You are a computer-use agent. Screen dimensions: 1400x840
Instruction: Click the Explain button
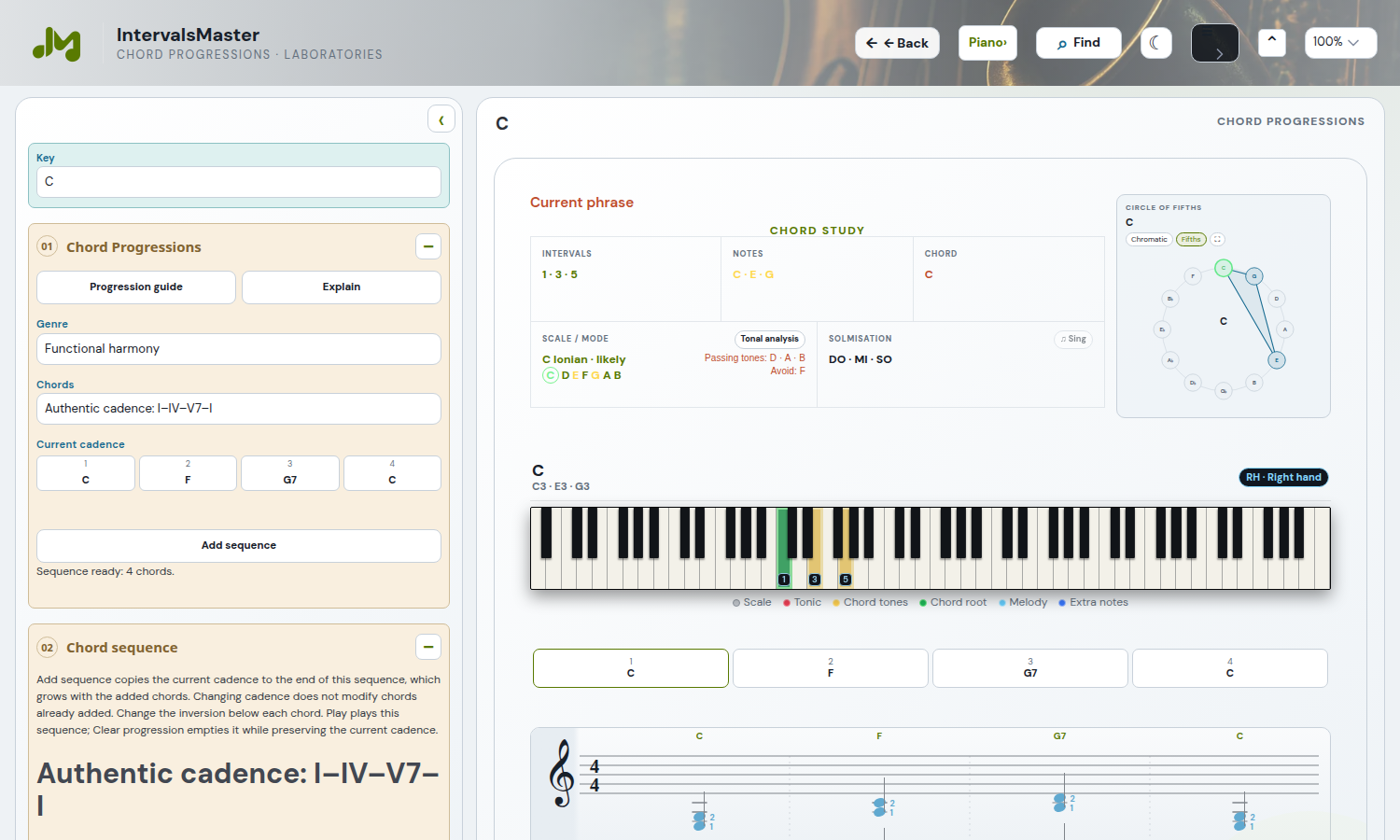342,287
